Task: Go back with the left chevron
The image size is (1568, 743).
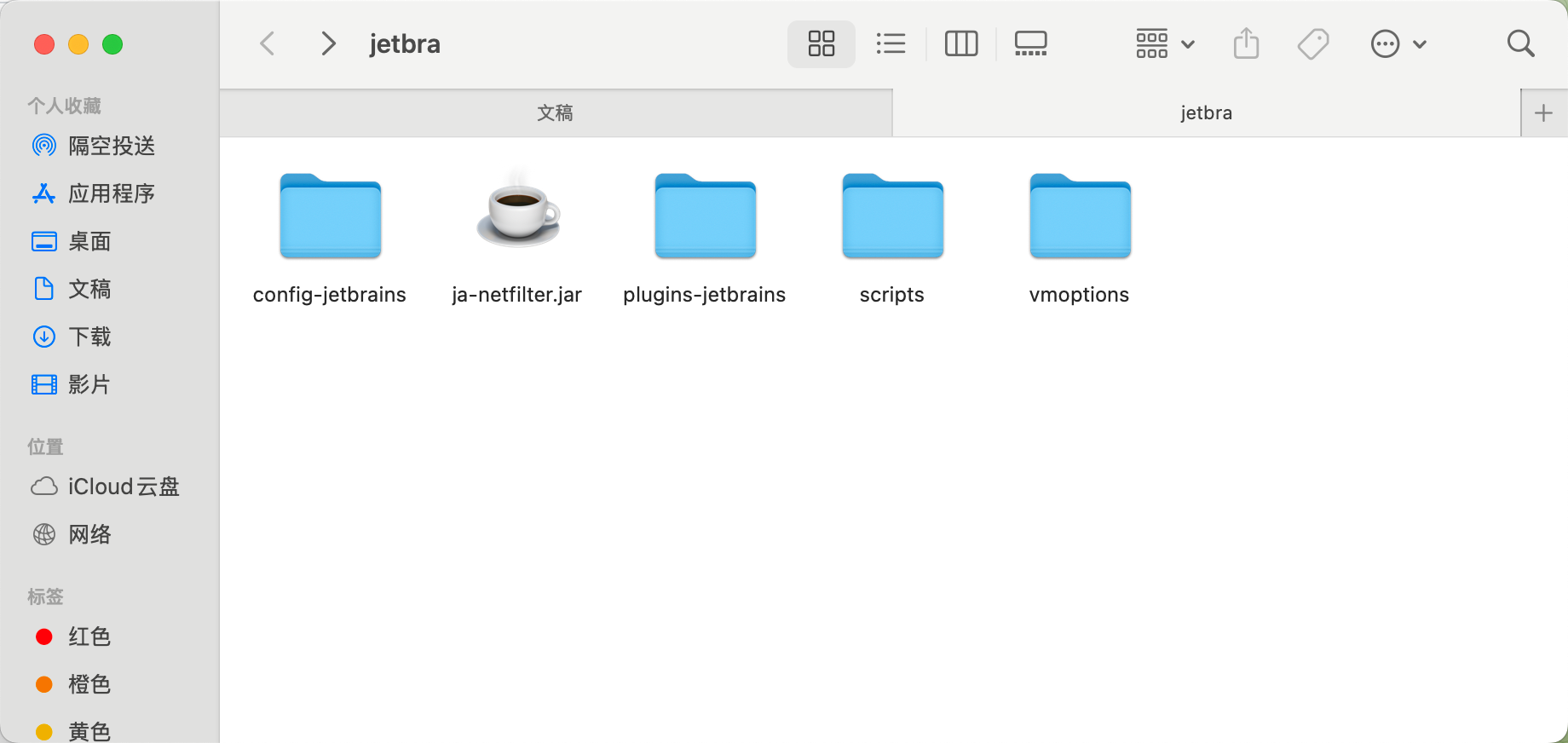Action: [x=268, y=43]
